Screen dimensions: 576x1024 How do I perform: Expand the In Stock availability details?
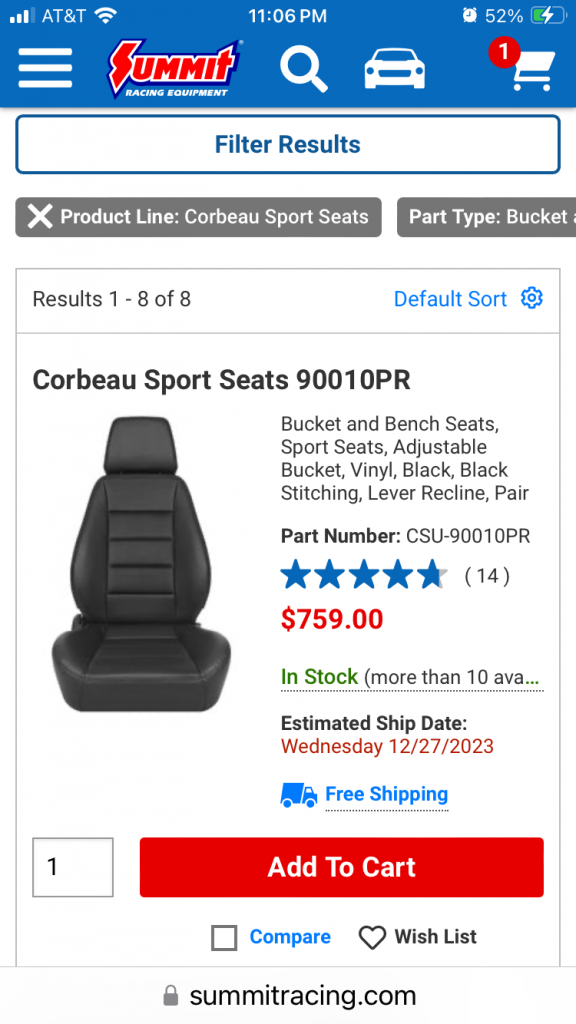click(x=412, y=677)
